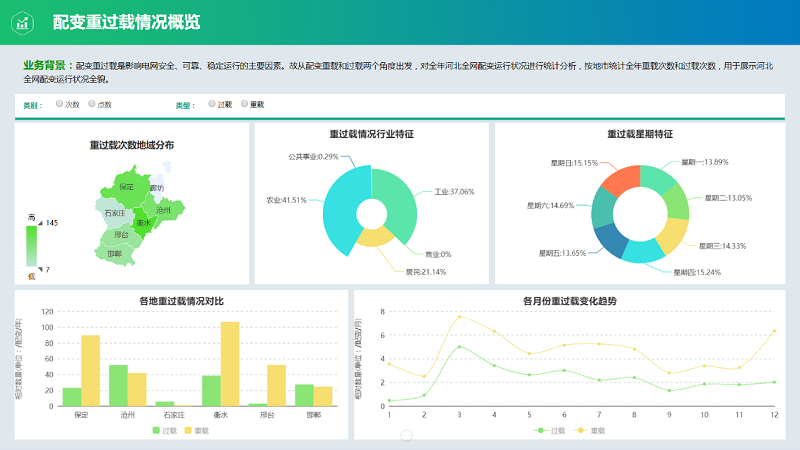Select the 次数 radio option
The image size is (800, 450).
60,104
